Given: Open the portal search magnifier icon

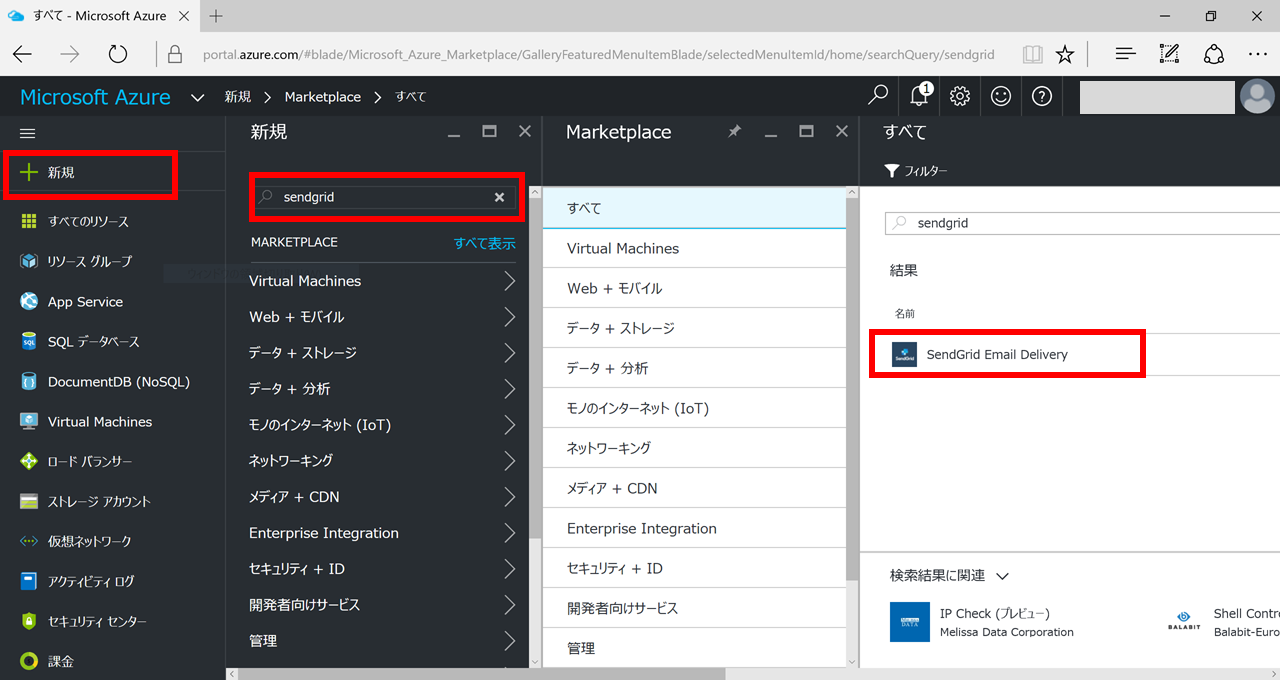Looking at the screenshot, I should (x=878, y=96).
